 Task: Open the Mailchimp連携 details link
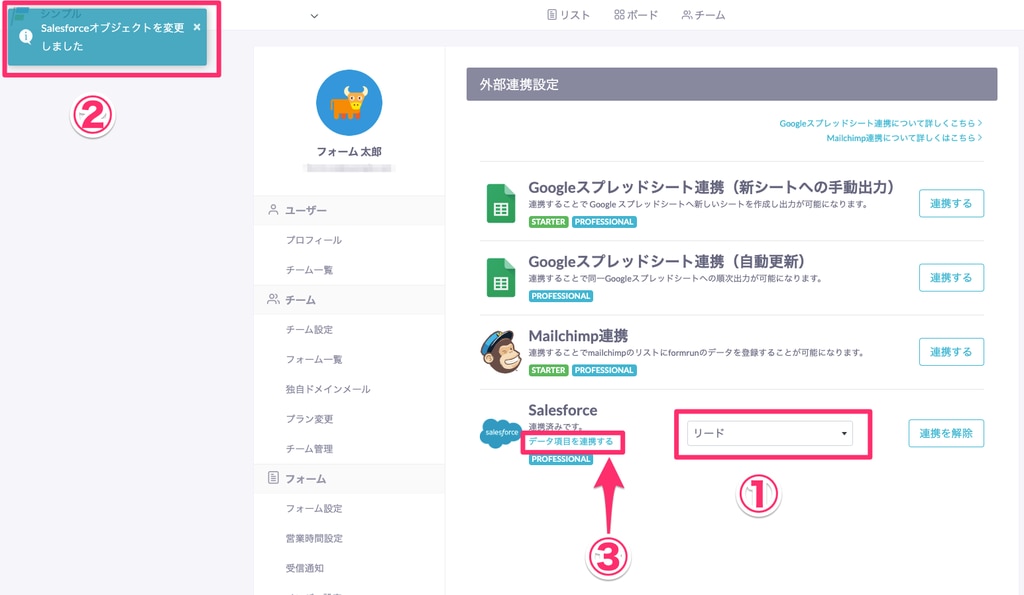904,138
